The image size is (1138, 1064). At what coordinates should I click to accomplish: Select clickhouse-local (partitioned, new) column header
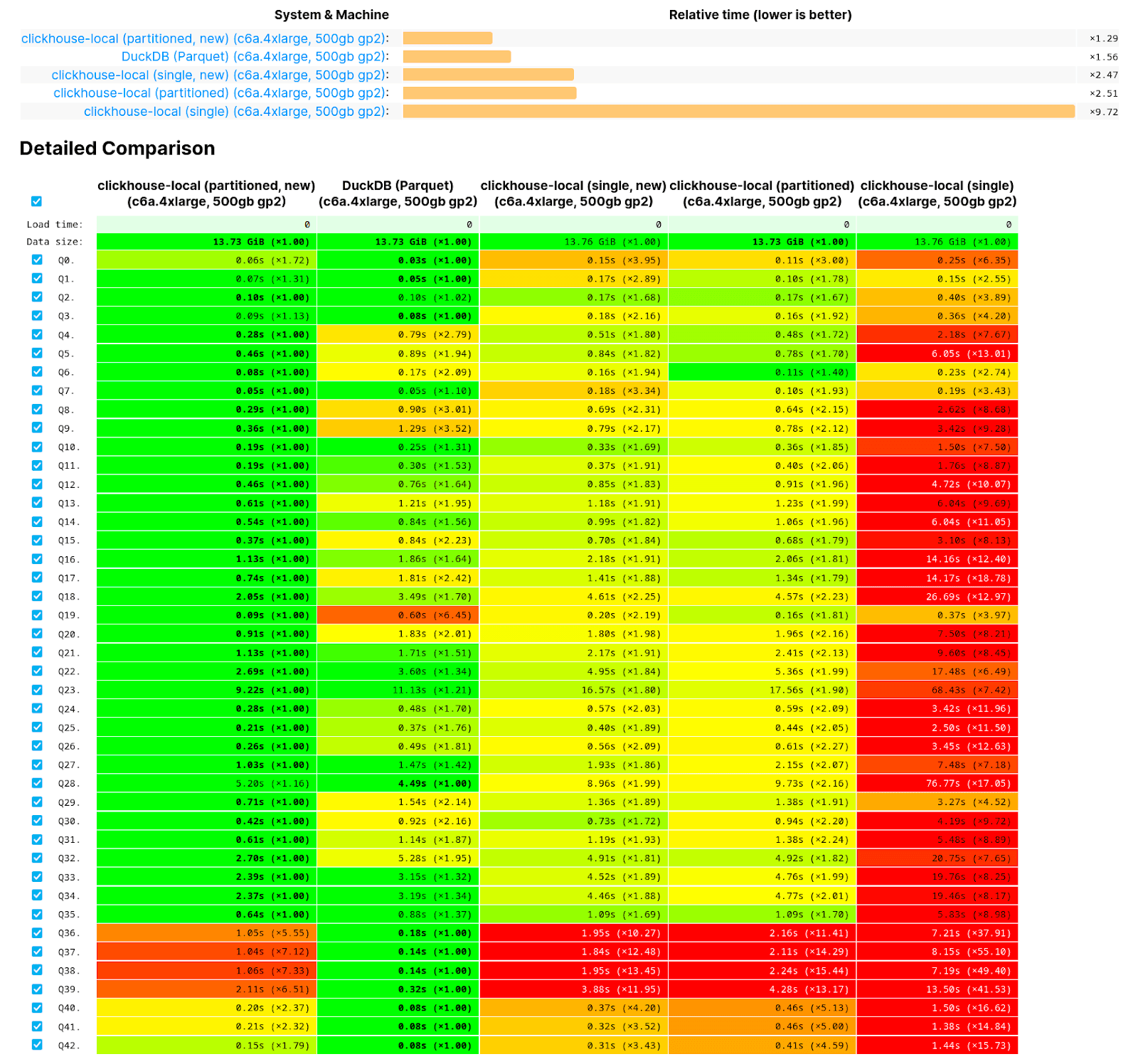coord(206,193)
